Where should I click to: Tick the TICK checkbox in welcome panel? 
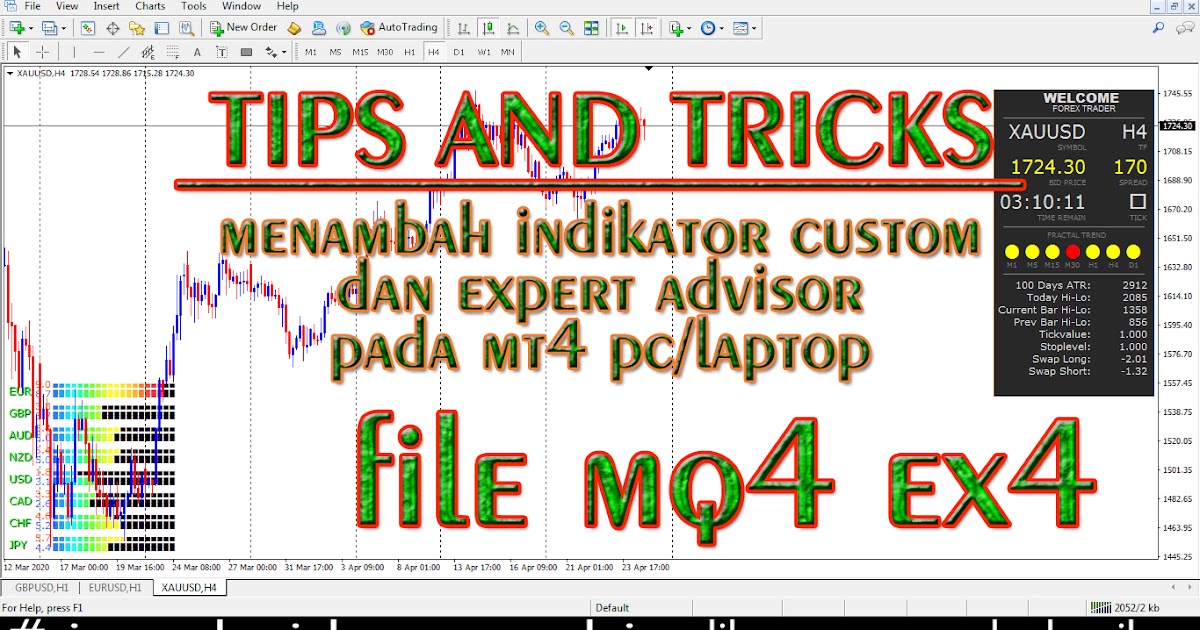click(1138, 201)
